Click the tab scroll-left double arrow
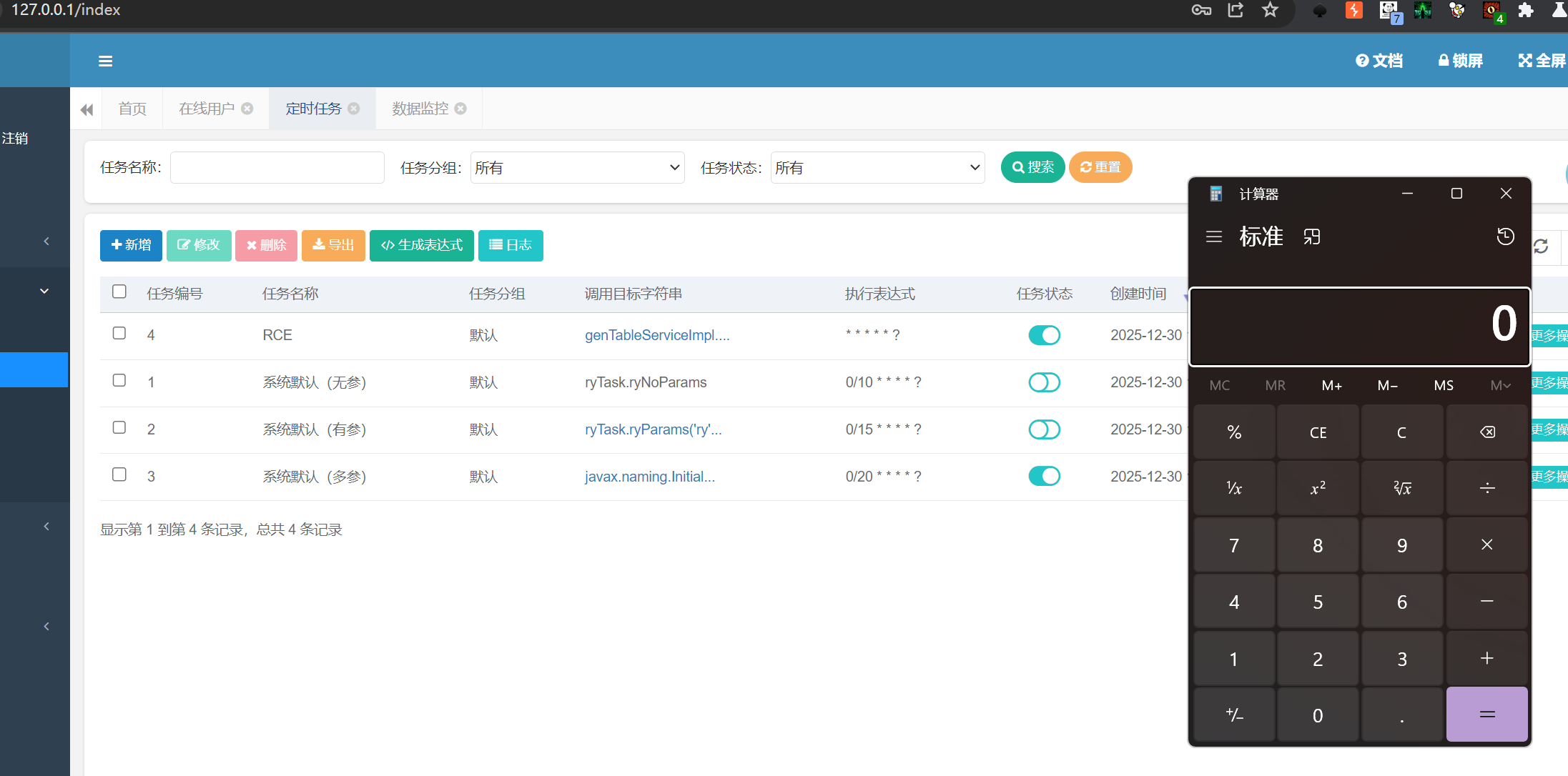 87,109
